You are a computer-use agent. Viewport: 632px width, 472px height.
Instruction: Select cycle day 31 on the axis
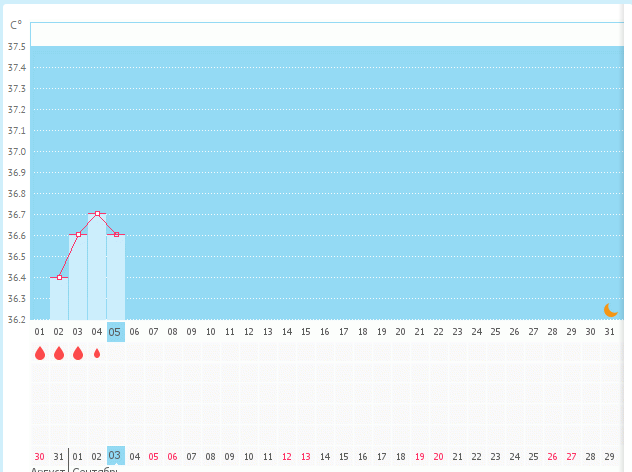tap(609, 332)
